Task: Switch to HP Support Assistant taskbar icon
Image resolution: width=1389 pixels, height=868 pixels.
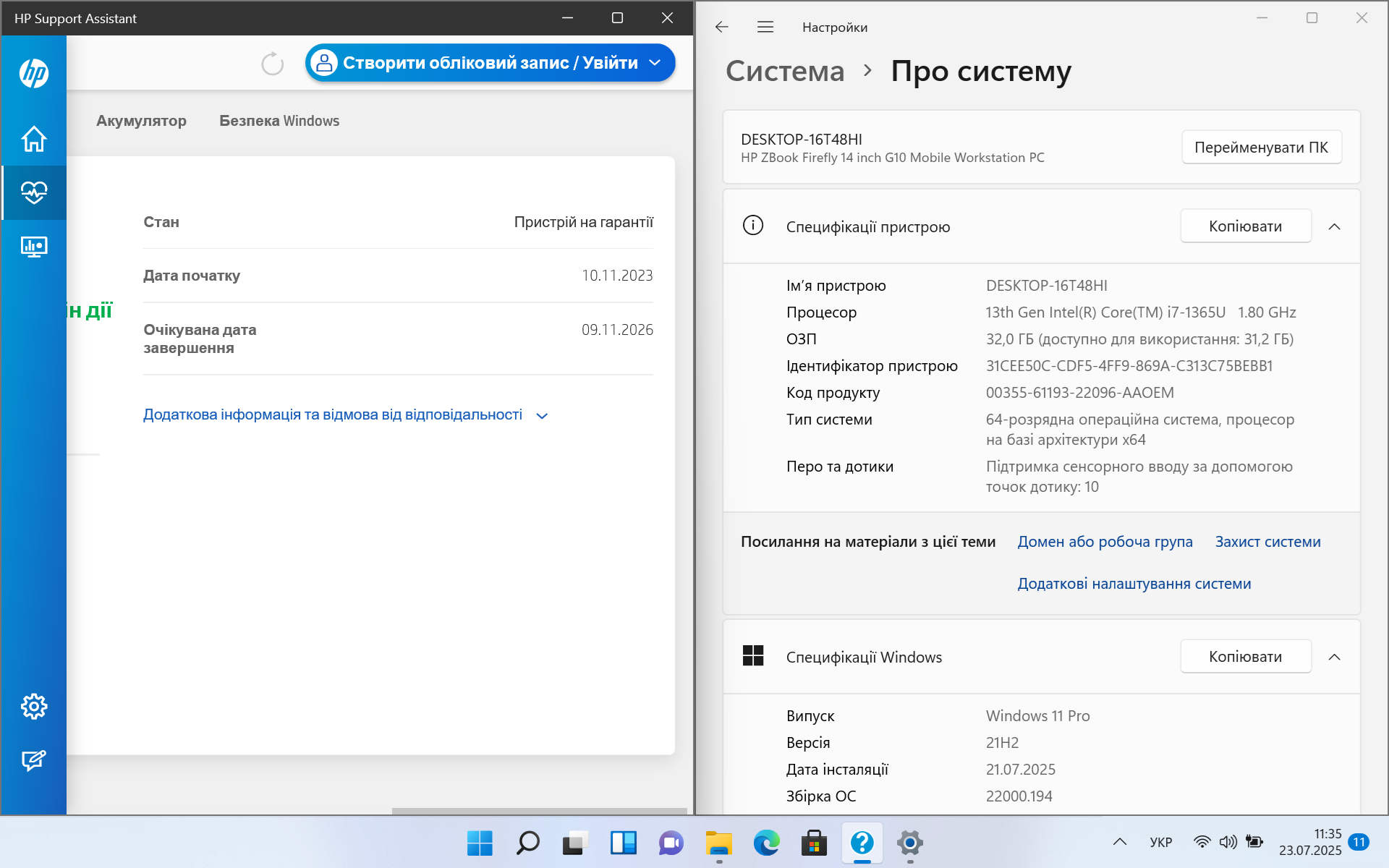Action: 862,843
